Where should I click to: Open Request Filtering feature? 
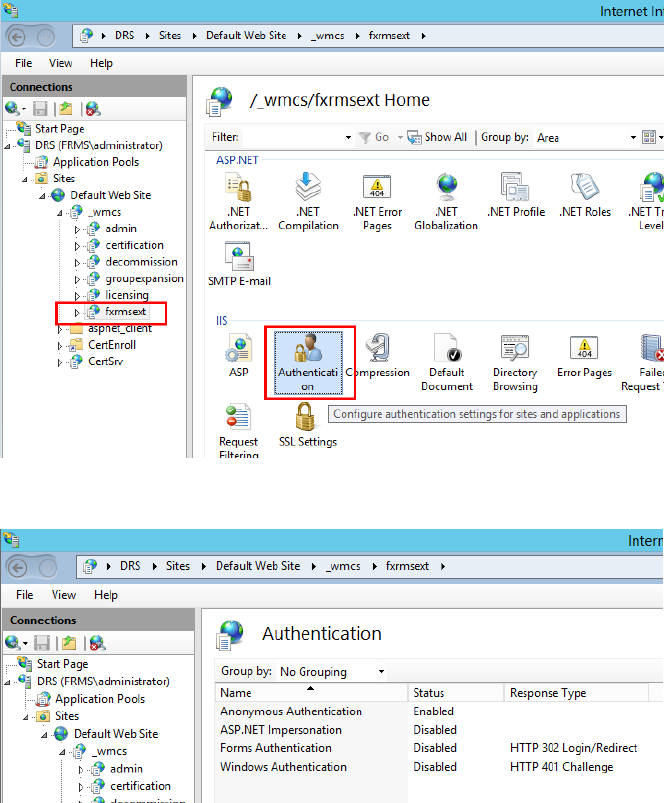coord(239,431)
